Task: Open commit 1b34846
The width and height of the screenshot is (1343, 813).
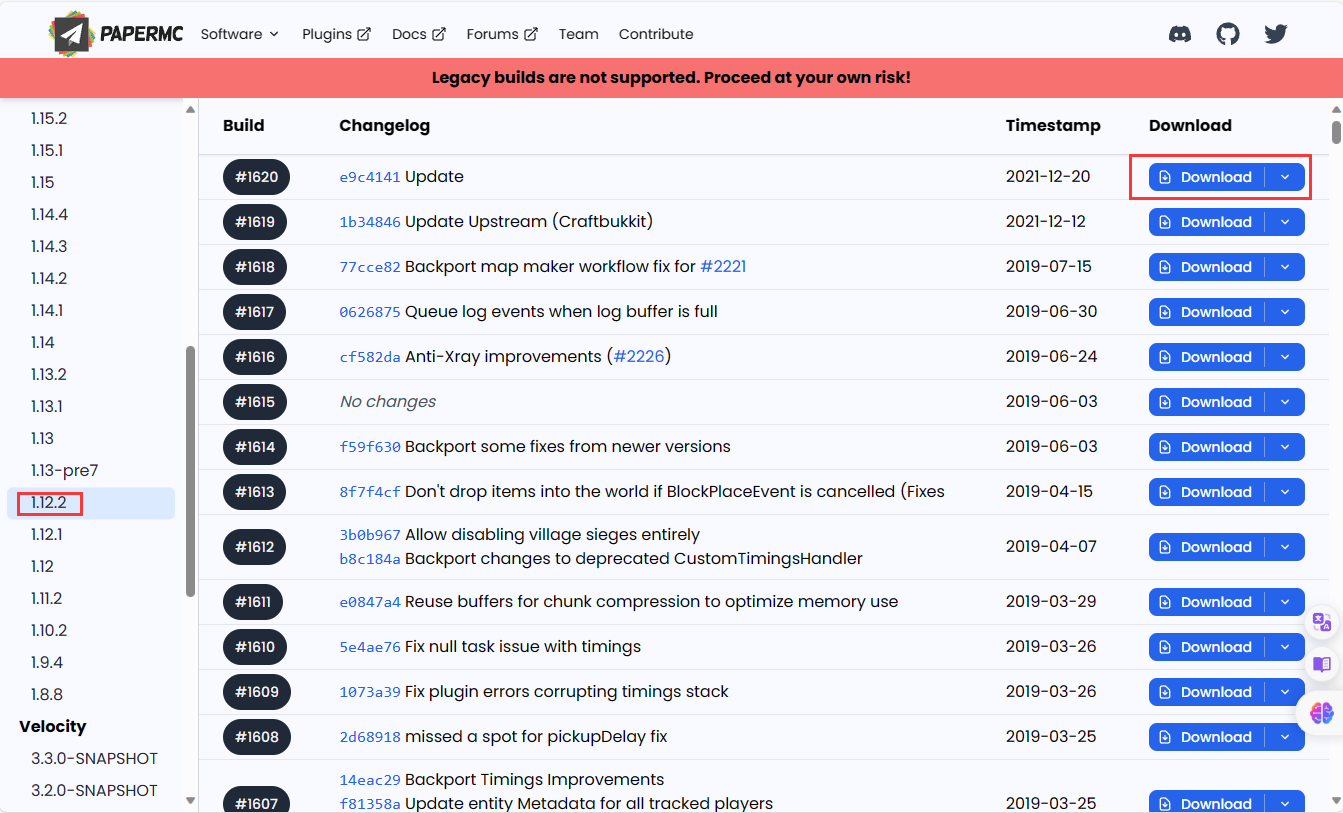Action: tap(370, 222)
